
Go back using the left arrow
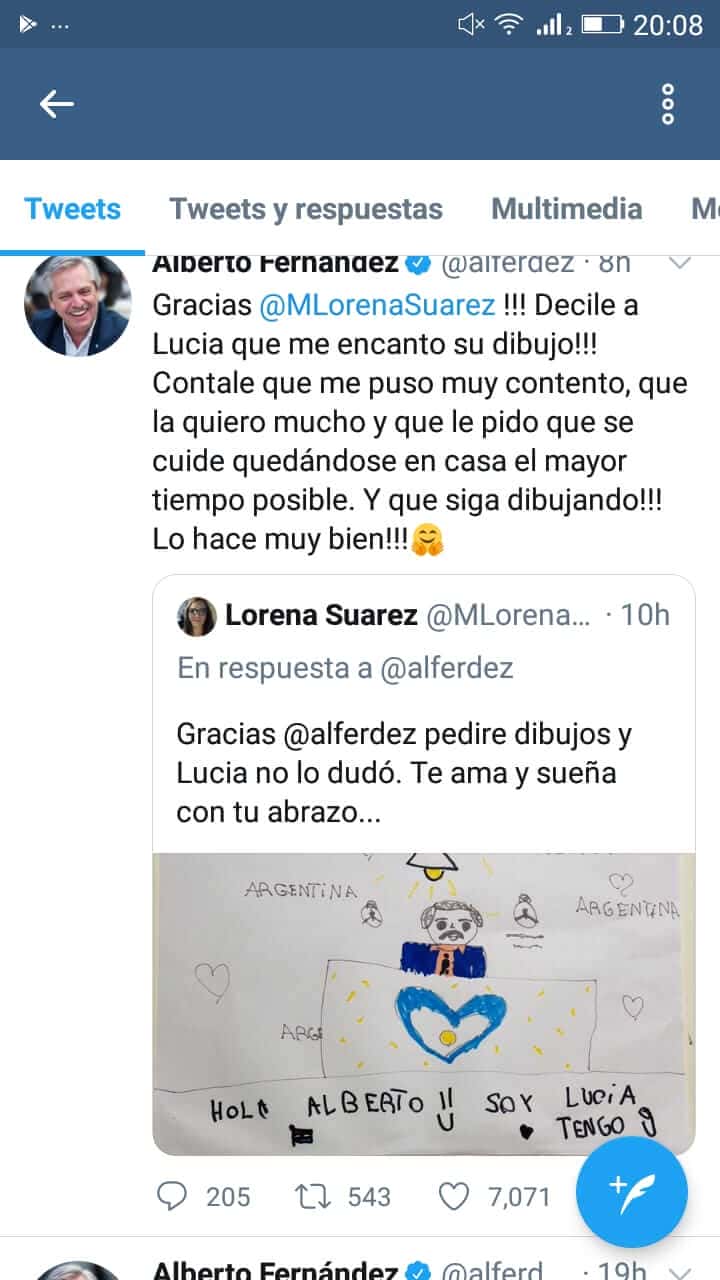57,104
